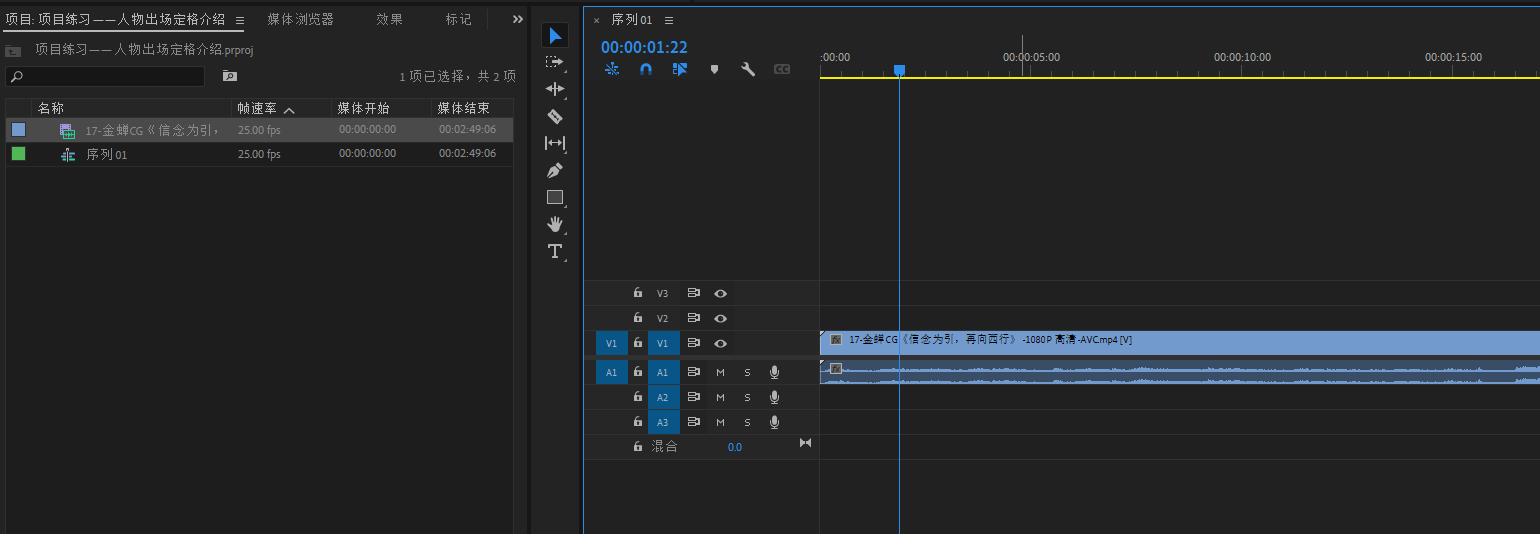Select the Type tool
The height and width of the screenshot is (534, 1540).
point(555,251)
